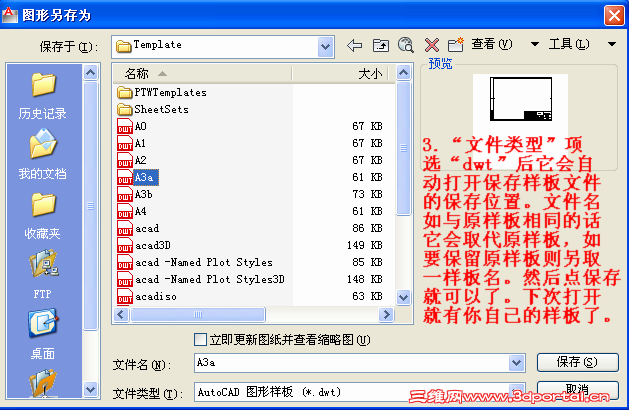Image resolution: width=629 pixels, height=410 pixels.
Task: Click the 取消 button
Action: (578, 388)
